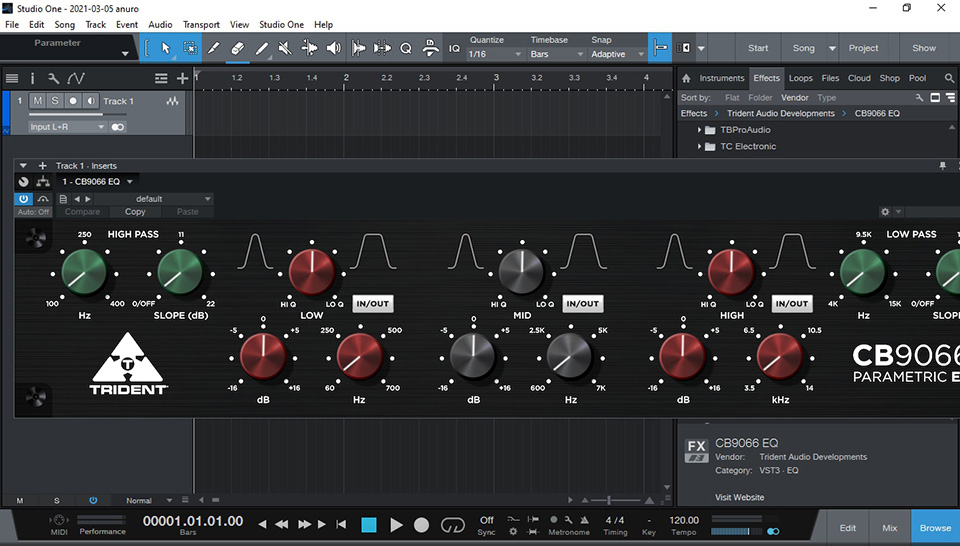Viewport: 960px width, 546px height.
Task: Mute Track 1 with M button
Action: click(x=38, y=101)
